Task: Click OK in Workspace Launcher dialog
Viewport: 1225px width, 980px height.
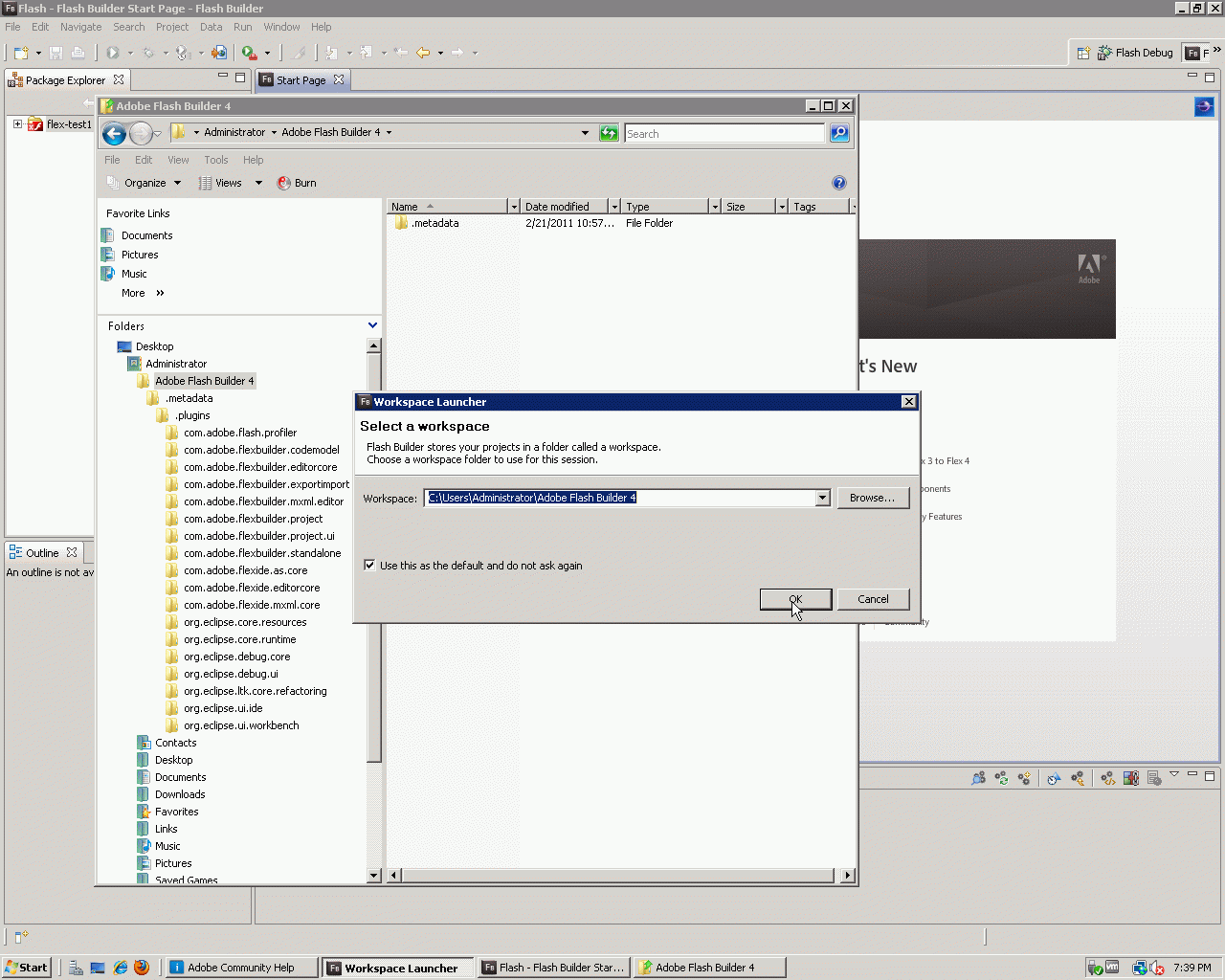Action: (795, 599)
